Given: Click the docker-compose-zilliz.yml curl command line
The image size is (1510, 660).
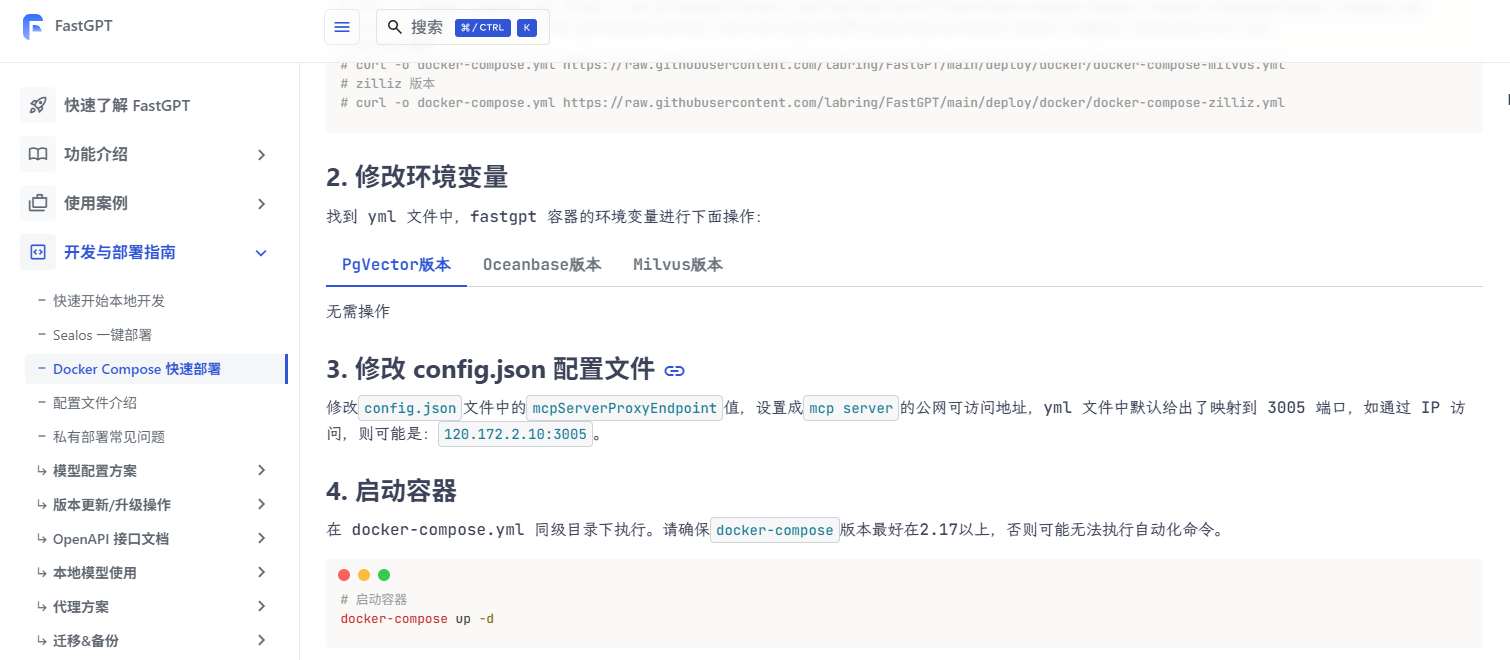Looking at the screenshot, I should pyautogui.click(x=812, y=102).
